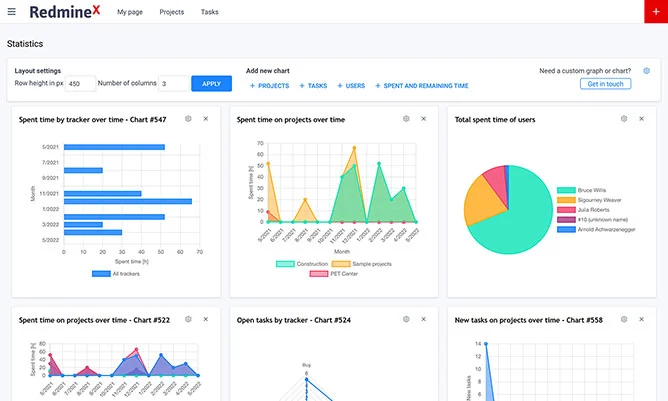The image size is (668, 401).
Task: Open the Projects menu item
Action: (x=172, y=12)
